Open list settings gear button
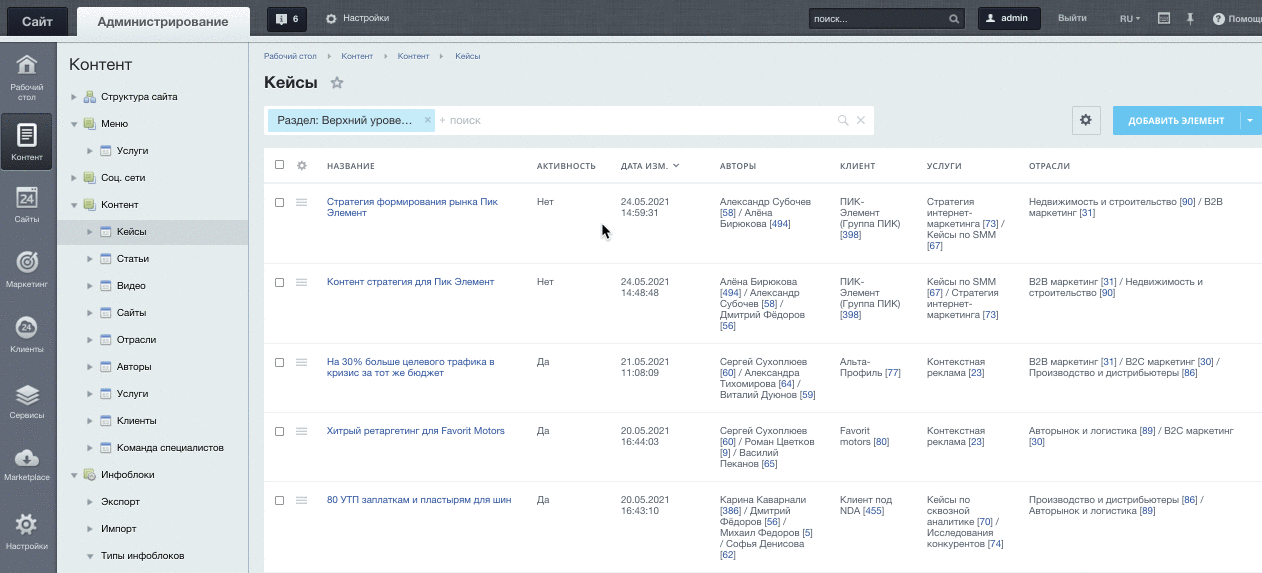 click(x=1086, y=120)
